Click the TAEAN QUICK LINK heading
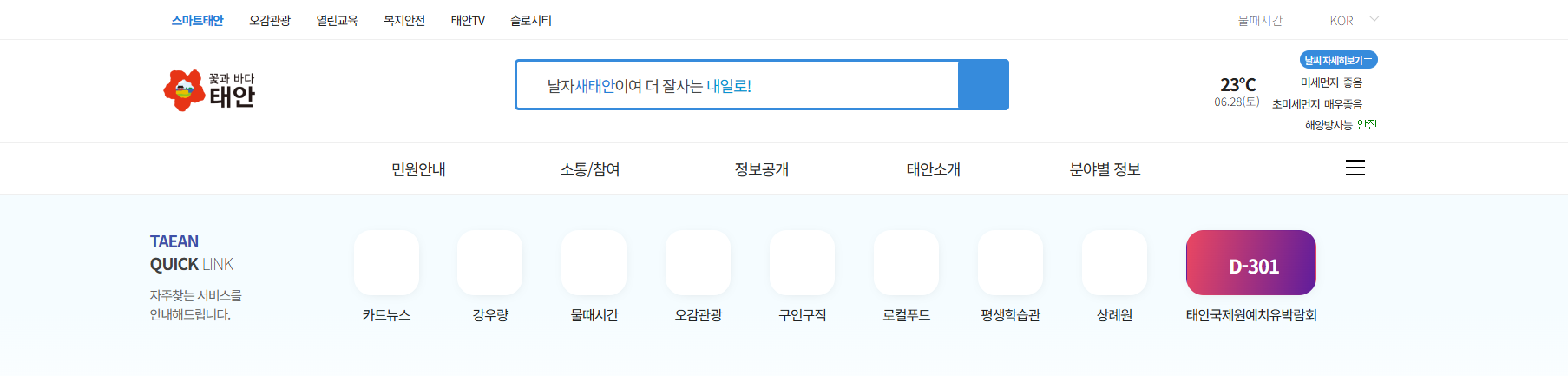 click(x=192, y=253)
